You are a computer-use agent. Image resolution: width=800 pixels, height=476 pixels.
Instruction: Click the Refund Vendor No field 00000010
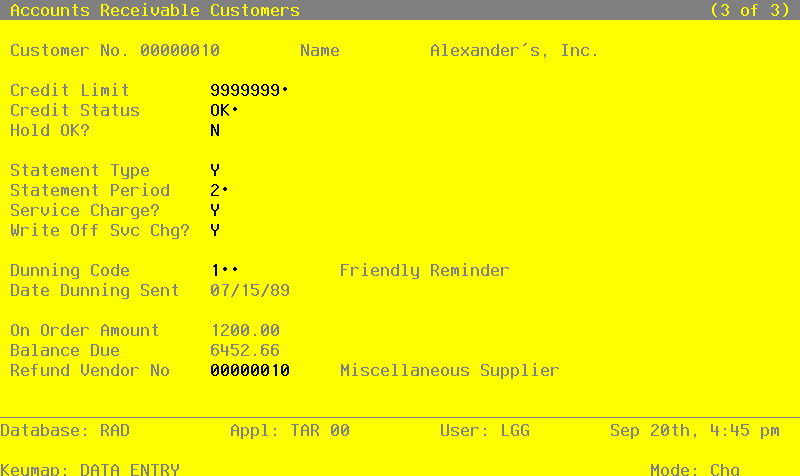tap(250, 370)
